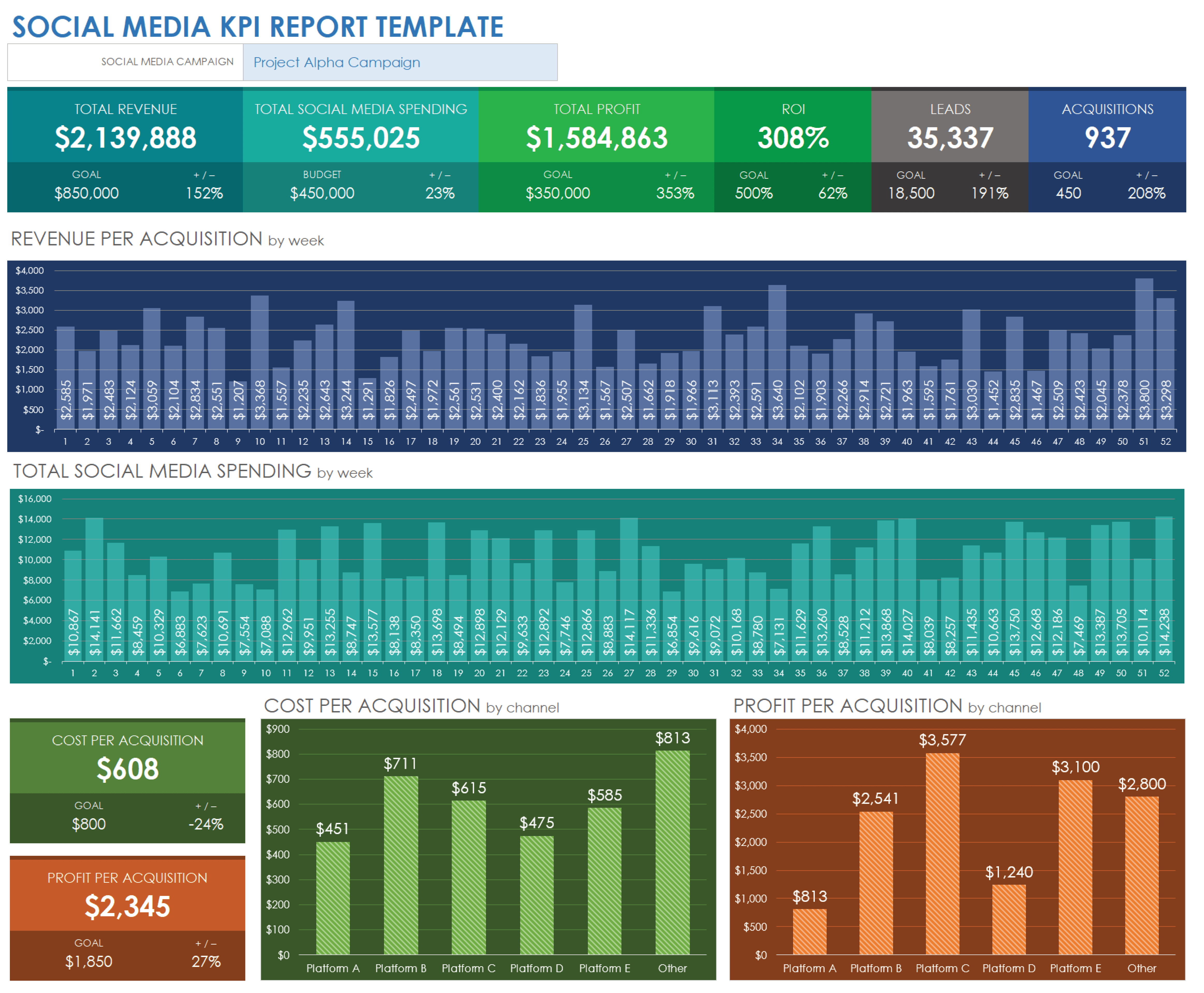1204x993 pixels.
Task: Select Platform C profit bar $3,577
Action: coord(942,854)
